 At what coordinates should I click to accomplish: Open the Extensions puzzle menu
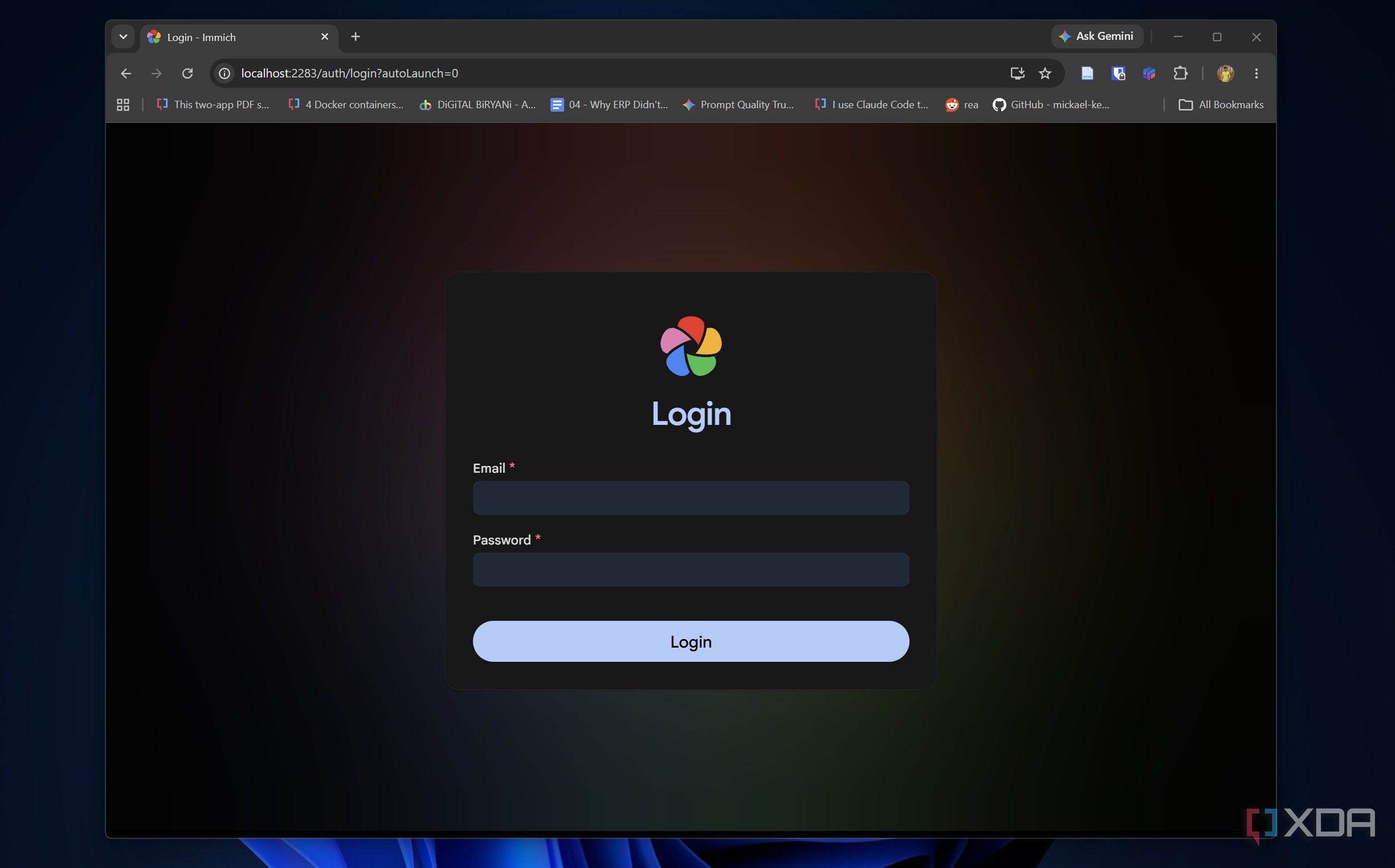(1180, 73)
